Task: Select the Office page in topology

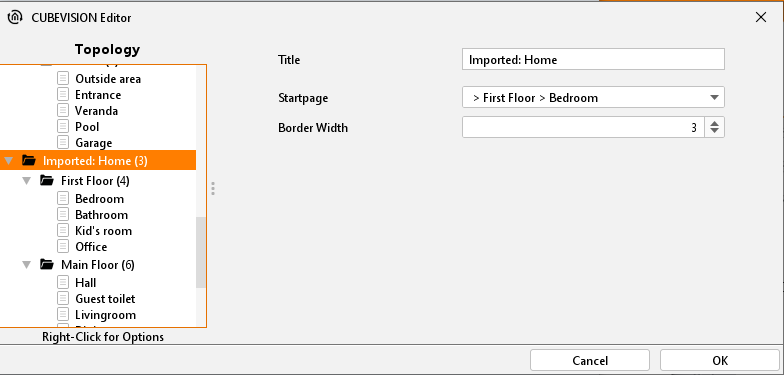Action: point(91,246)
